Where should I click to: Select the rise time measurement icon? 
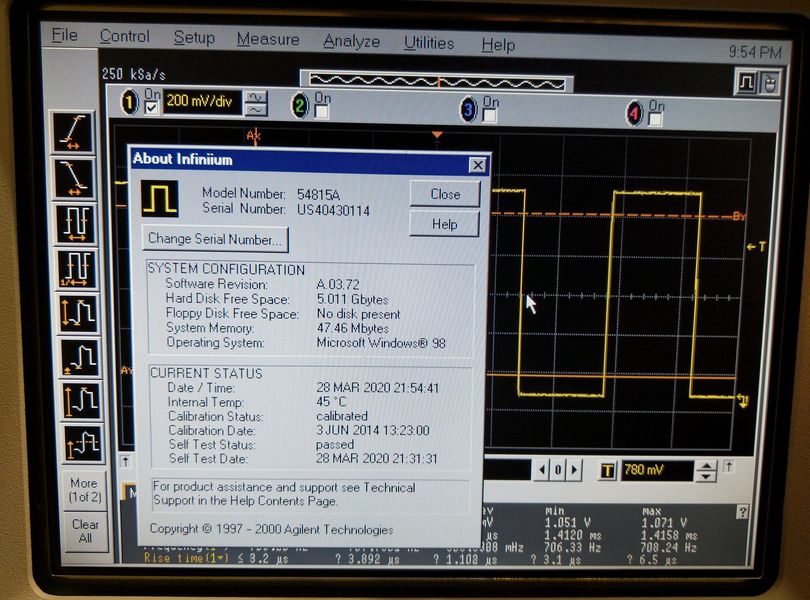click(73, 132)
